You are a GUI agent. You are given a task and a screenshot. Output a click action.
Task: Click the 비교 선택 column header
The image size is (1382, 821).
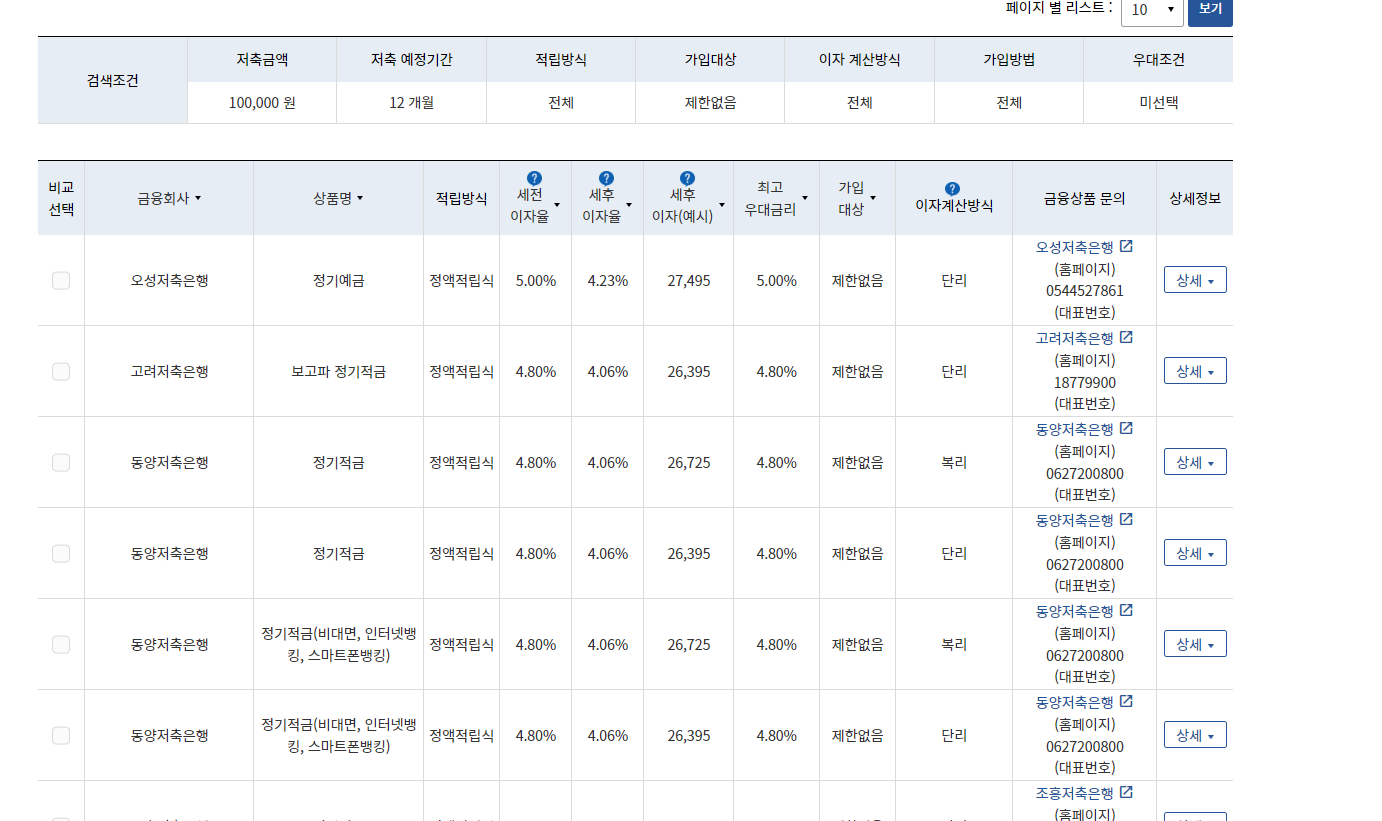click(x=61, y=198)
